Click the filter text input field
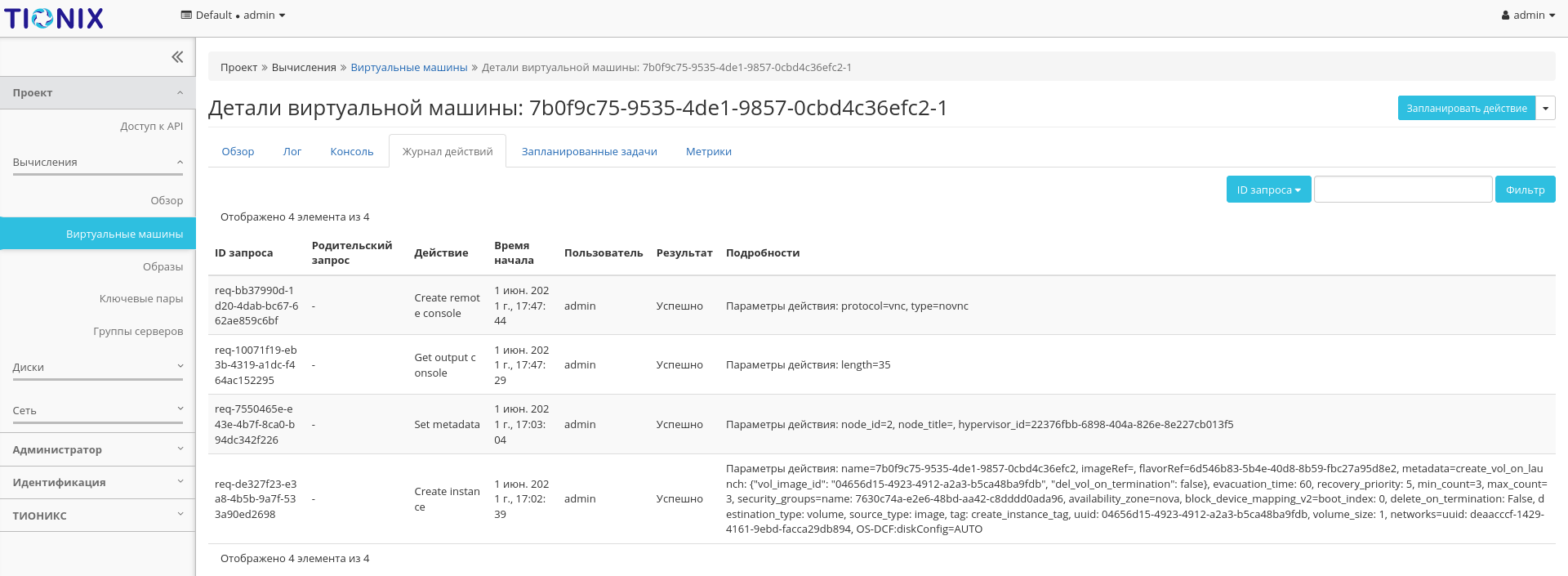Screen dimensions: 1568x576 pos(1402,190)
